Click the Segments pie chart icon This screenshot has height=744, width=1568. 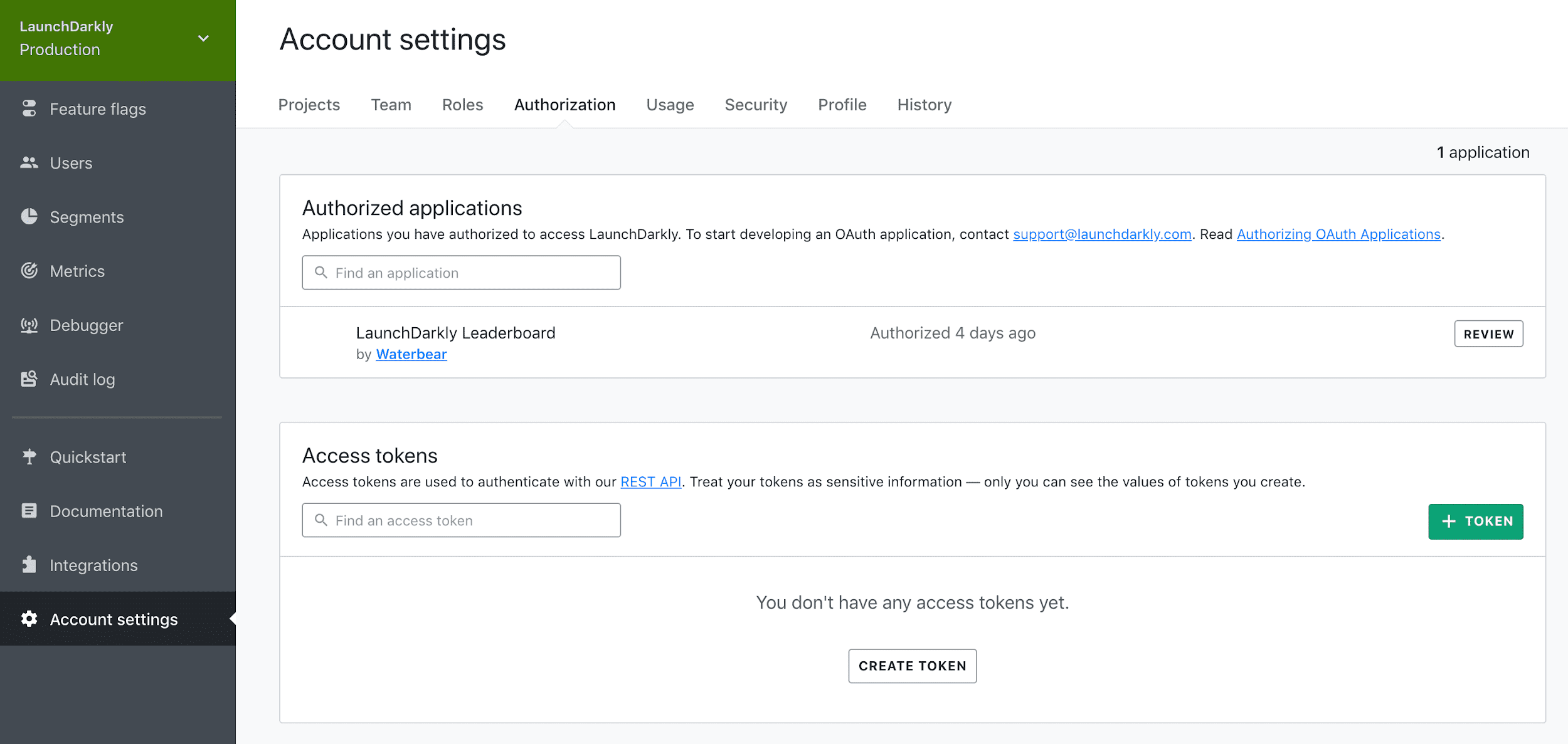[29, 217]
